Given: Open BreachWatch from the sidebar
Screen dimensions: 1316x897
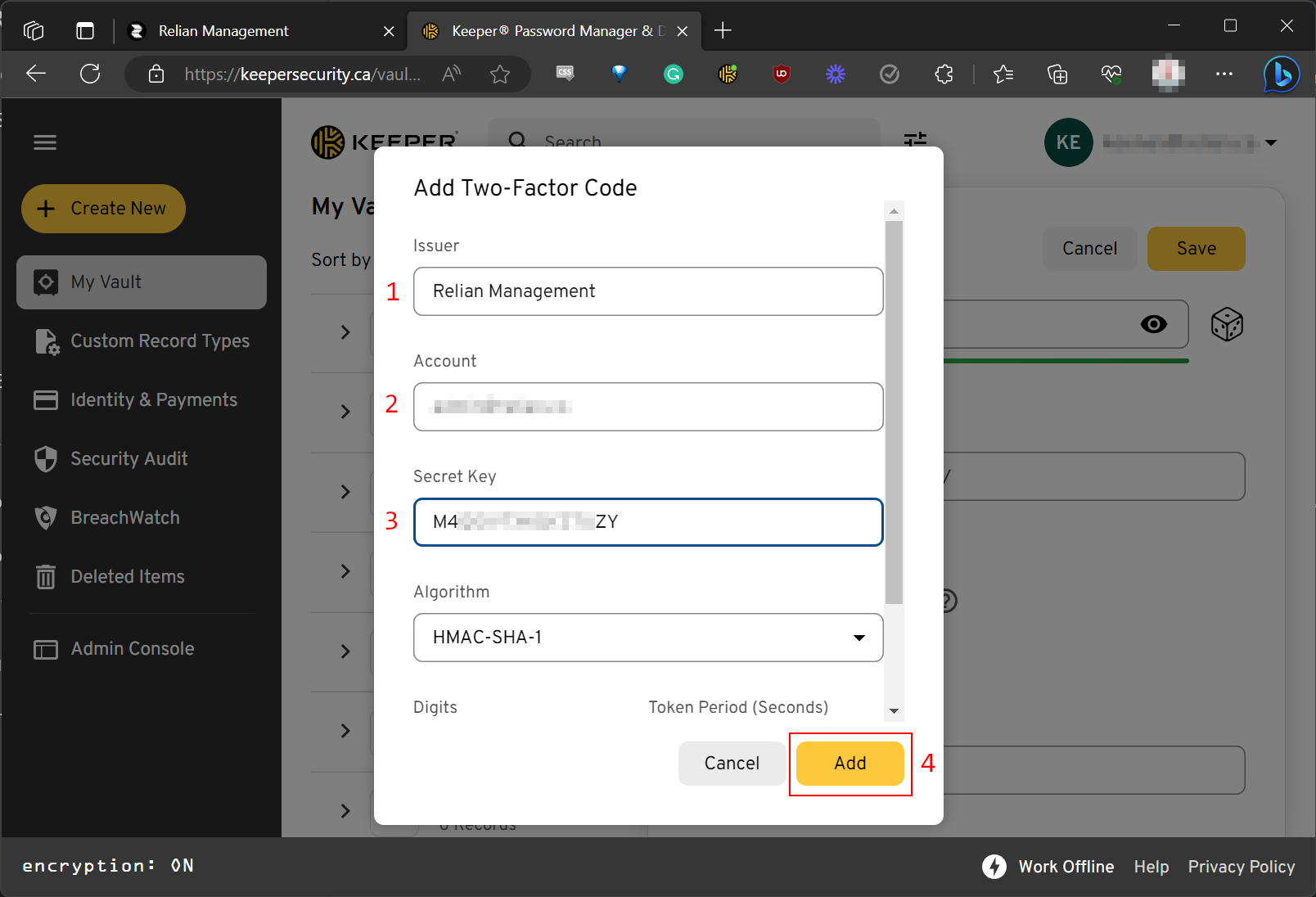Looking at the screenshot, I should pos(107,518).
